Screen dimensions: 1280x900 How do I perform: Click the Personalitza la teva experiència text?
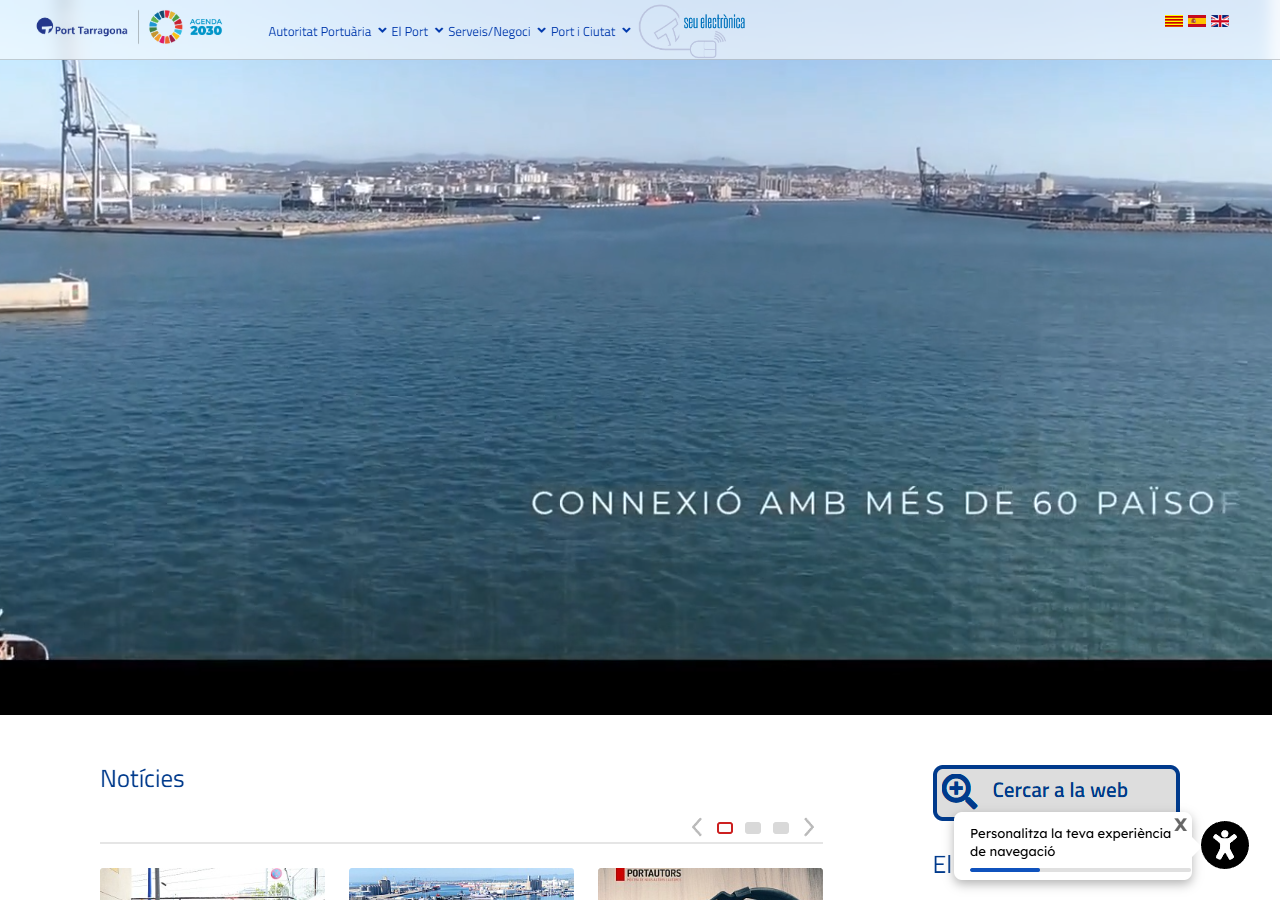pos(1070,842)
